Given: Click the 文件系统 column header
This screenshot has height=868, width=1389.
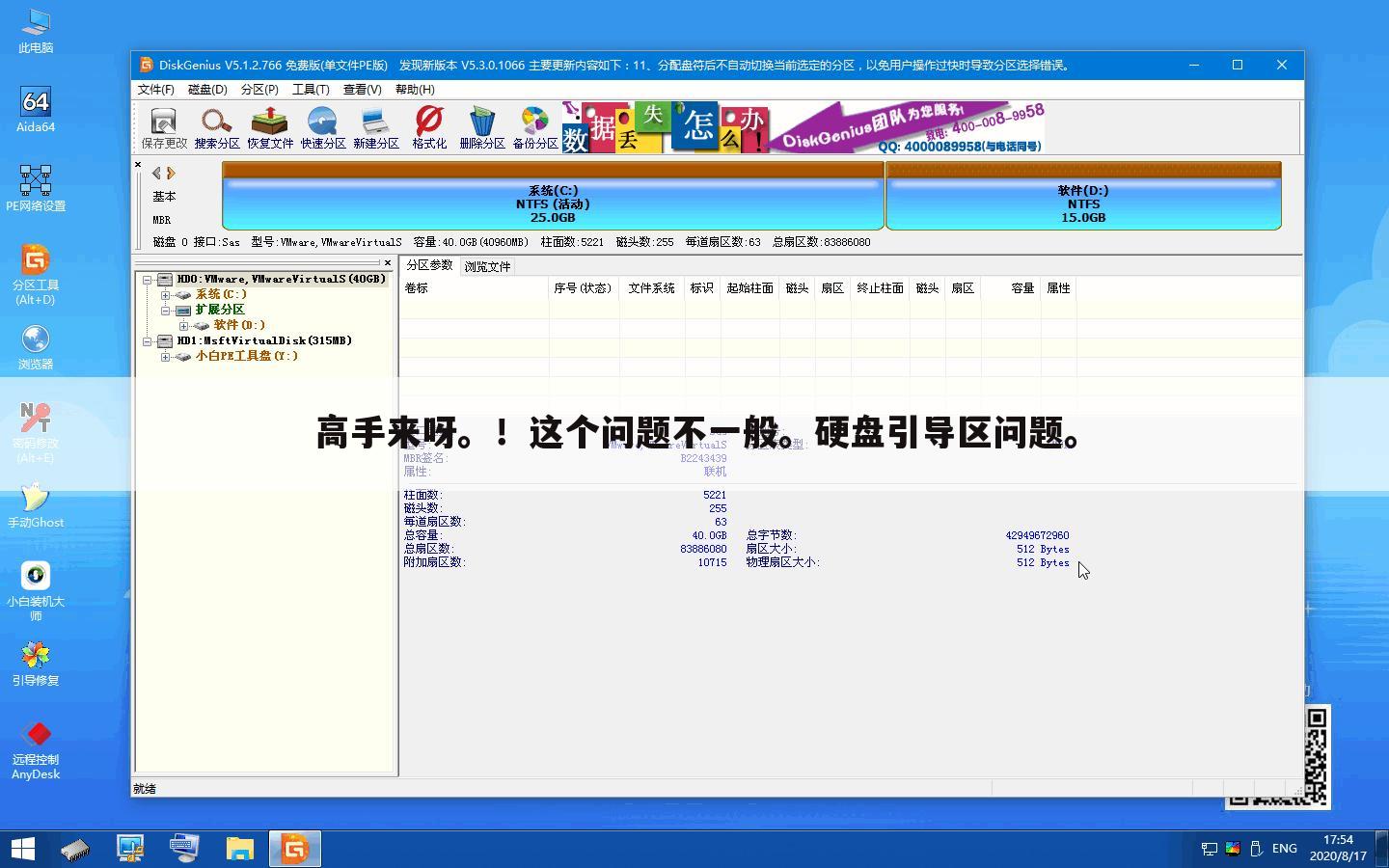Looking at the screenshot, I should tap(652, 288).
